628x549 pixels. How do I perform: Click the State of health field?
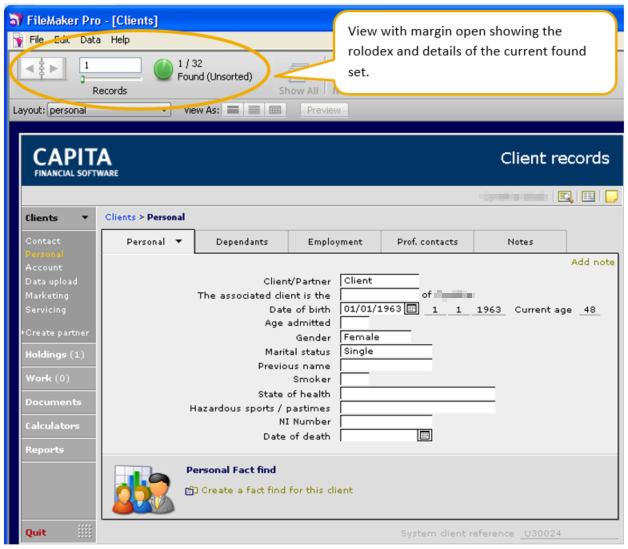(418, 394)
